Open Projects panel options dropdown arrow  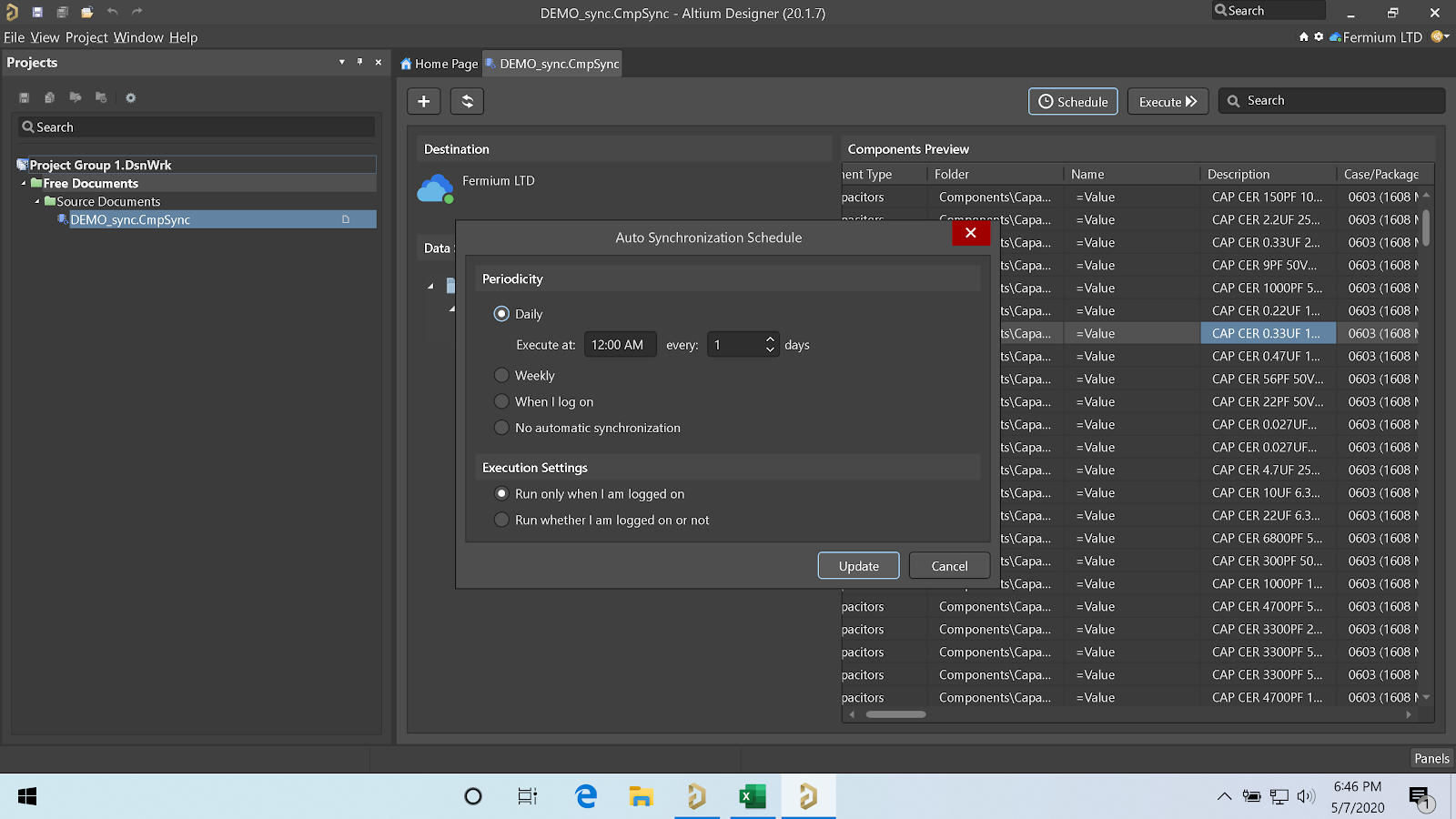pos(342,62)
